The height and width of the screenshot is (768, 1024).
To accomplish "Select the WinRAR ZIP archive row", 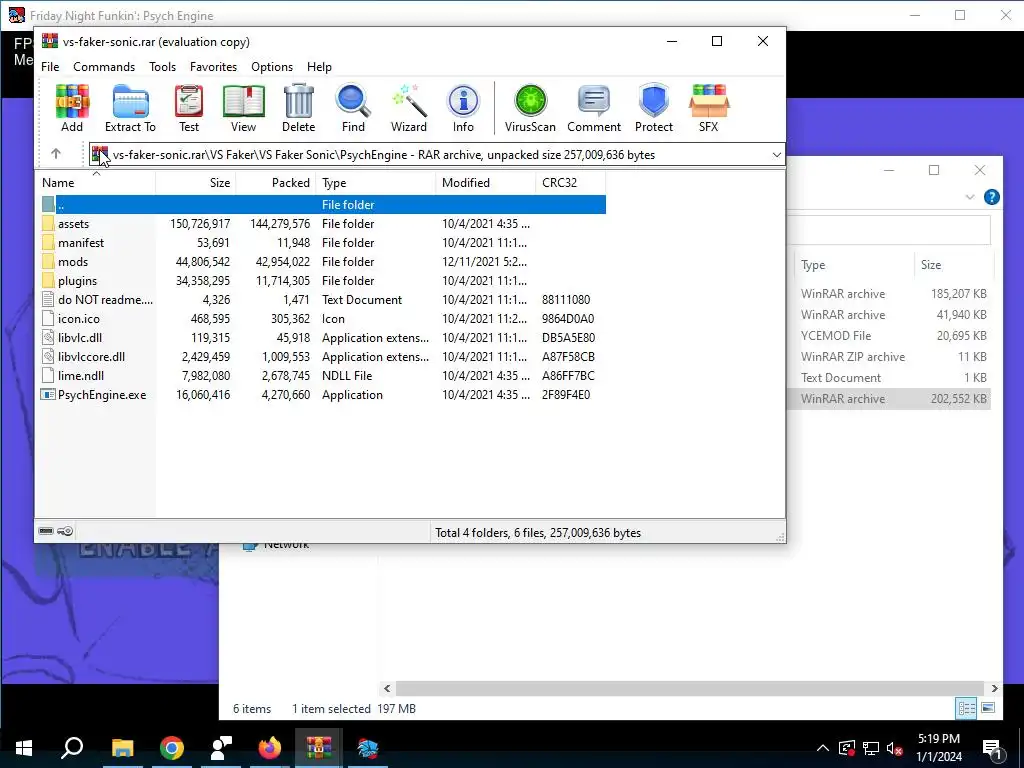I will pos(889,357).
